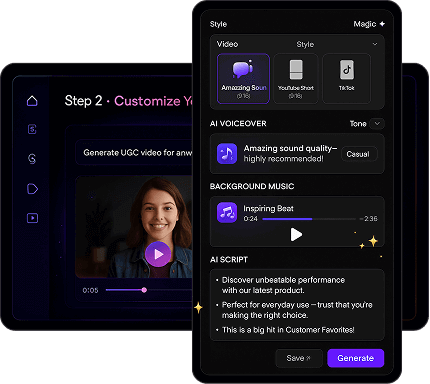Click the Magic label
Image resolution: width=430 pixels, height=384 pixels.
pyautogui.click(x=365, y=24)
